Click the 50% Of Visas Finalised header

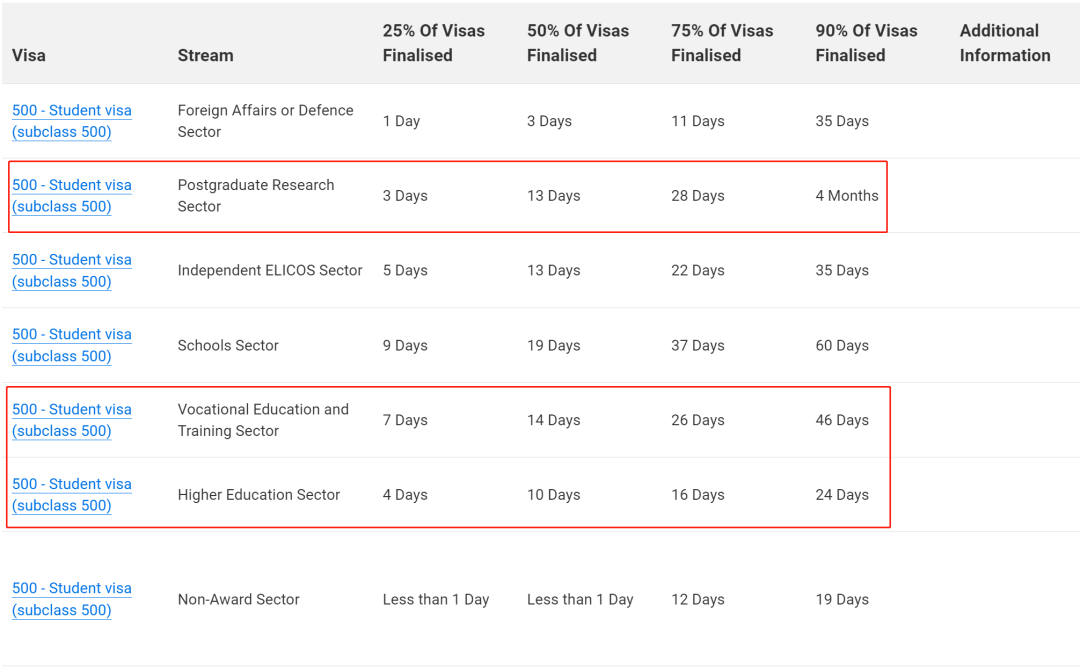(578, 43)
